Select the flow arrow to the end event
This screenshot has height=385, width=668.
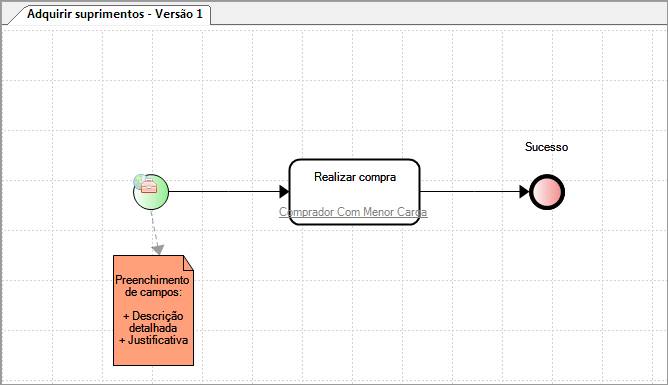(475, 192)
